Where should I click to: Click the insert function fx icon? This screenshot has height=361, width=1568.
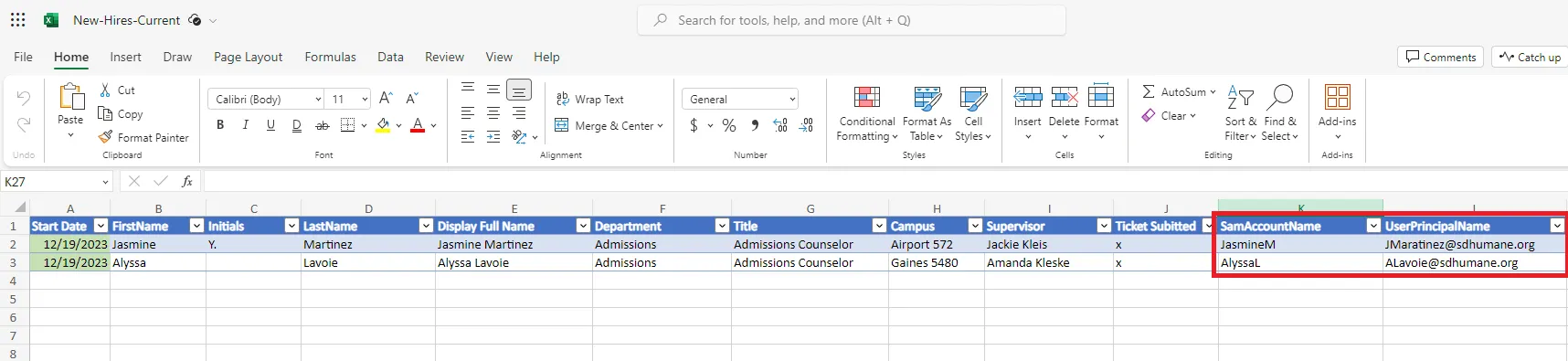click(x=186, y=181)
